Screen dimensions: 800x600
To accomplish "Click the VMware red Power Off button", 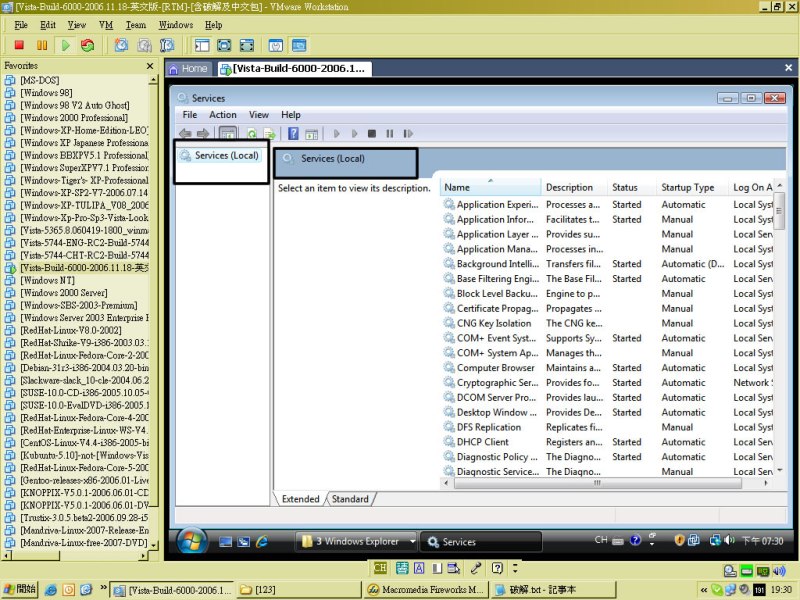I will click(x=19, y=45).
